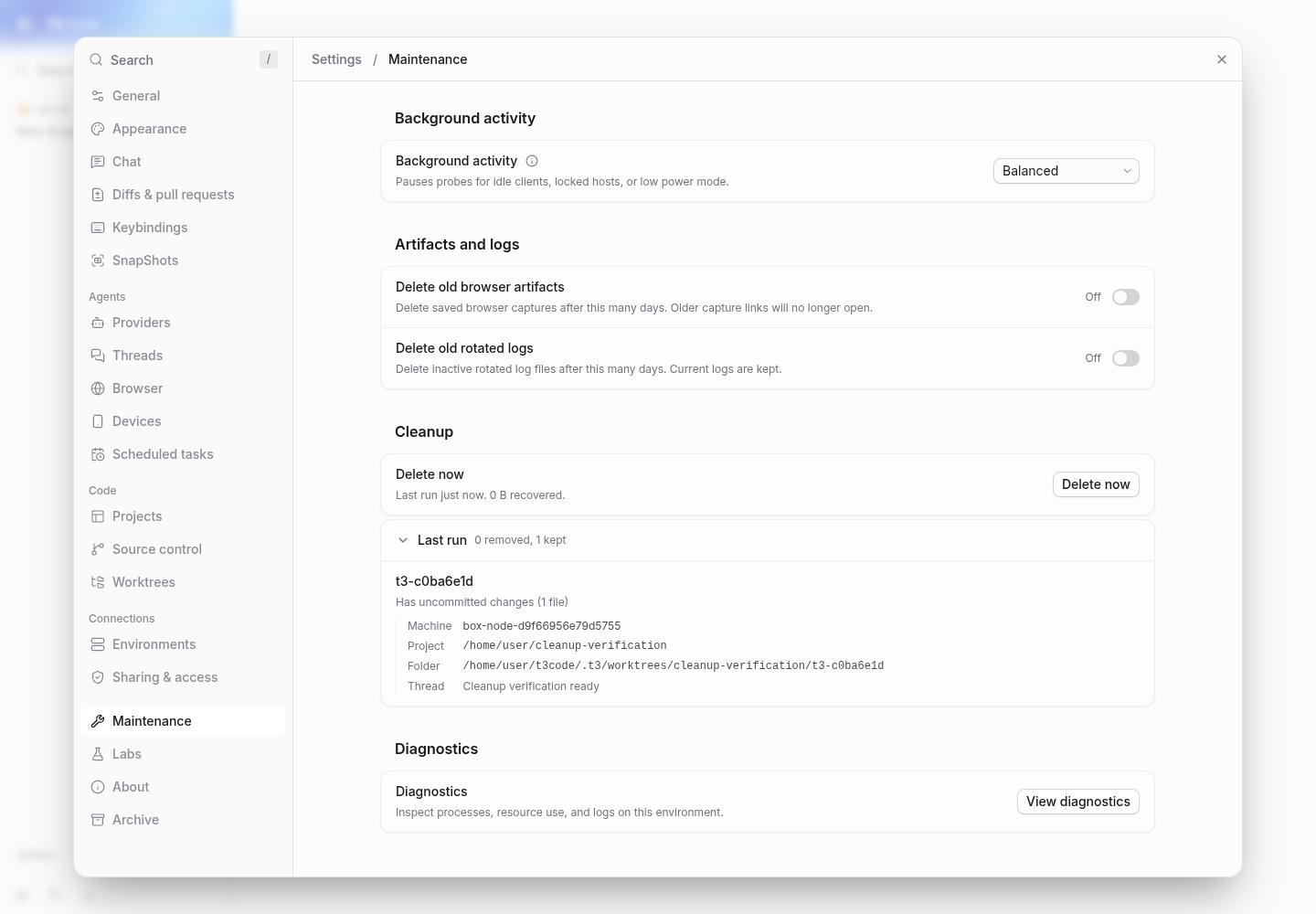Click the Scheduled tasks calendar icon
This screenshot has height=914, width=1316.
pyautogui.click(x=98, y=454)
